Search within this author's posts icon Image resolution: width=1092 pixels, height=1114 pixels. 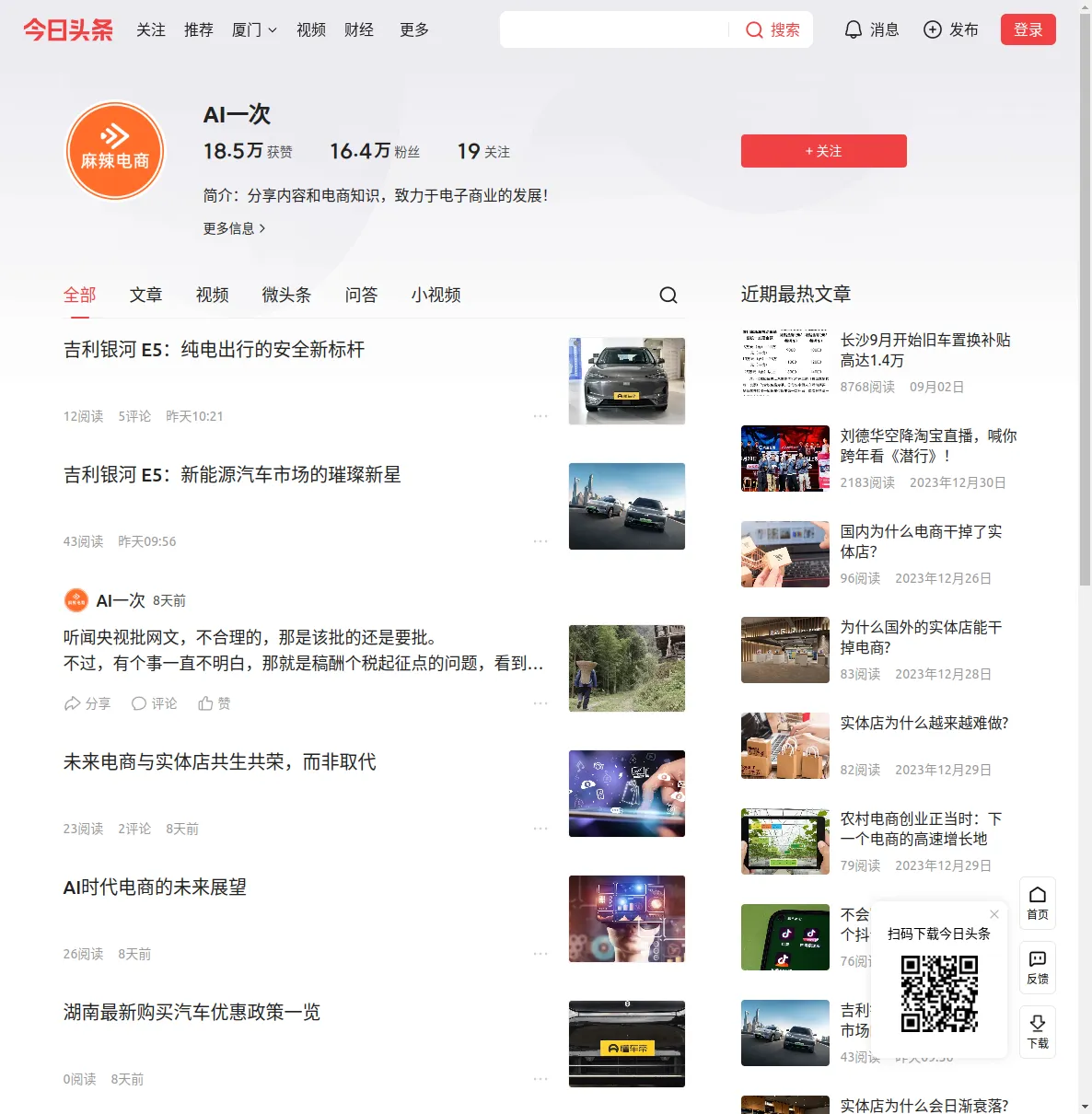coord(668,295)
